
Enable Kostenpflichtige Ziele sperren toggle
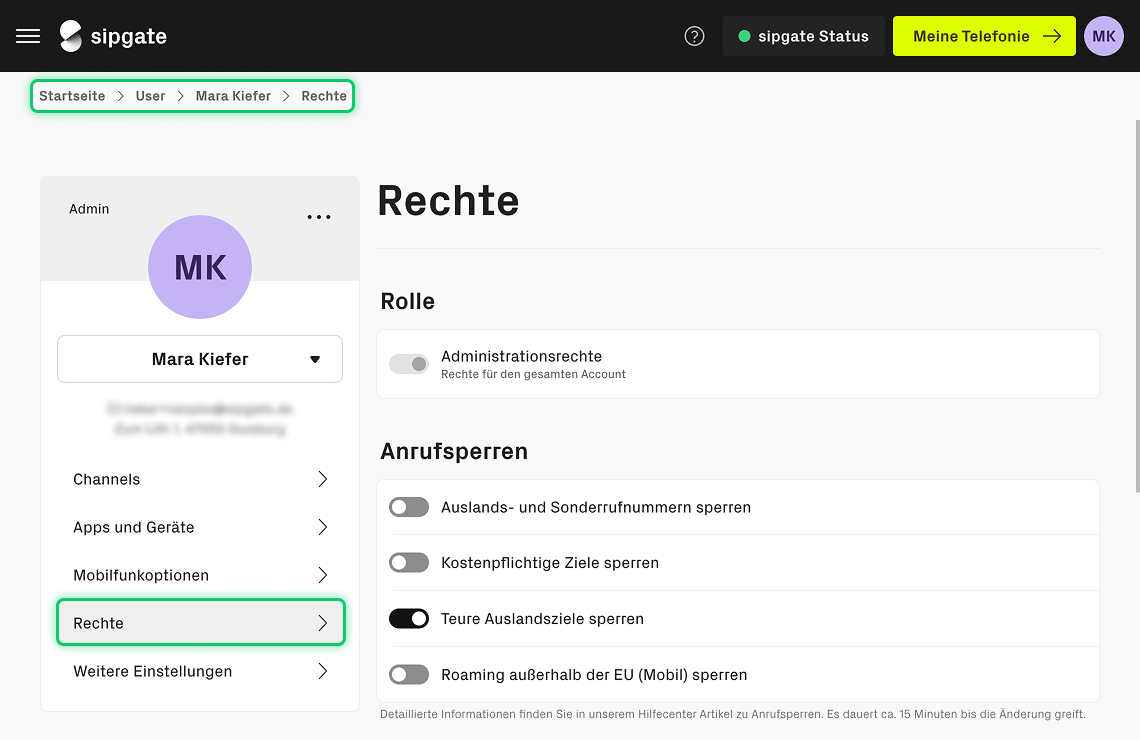coord(409,563)
